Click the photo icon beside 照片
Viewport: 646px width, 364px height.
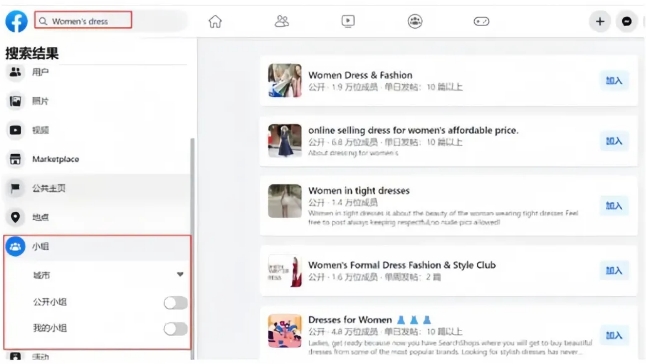click(15, 101)
